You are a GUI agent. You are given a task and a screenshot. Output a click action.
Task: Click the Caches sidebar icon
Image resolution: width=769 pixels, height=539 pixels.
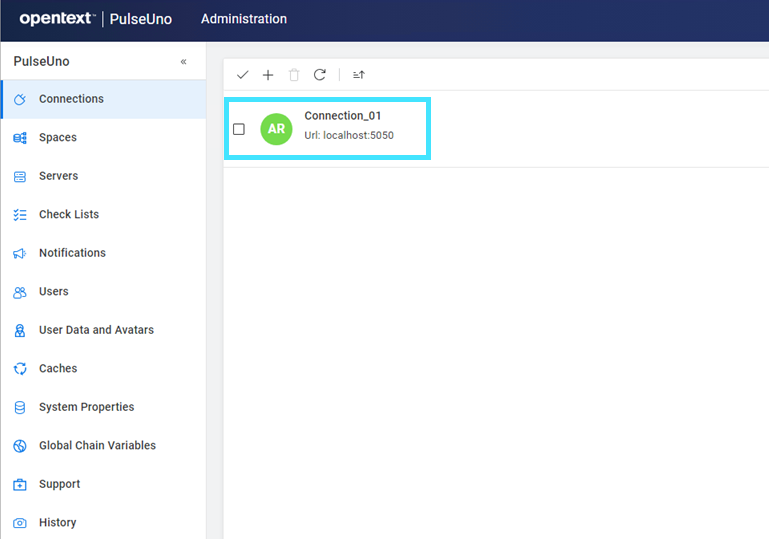20,369
